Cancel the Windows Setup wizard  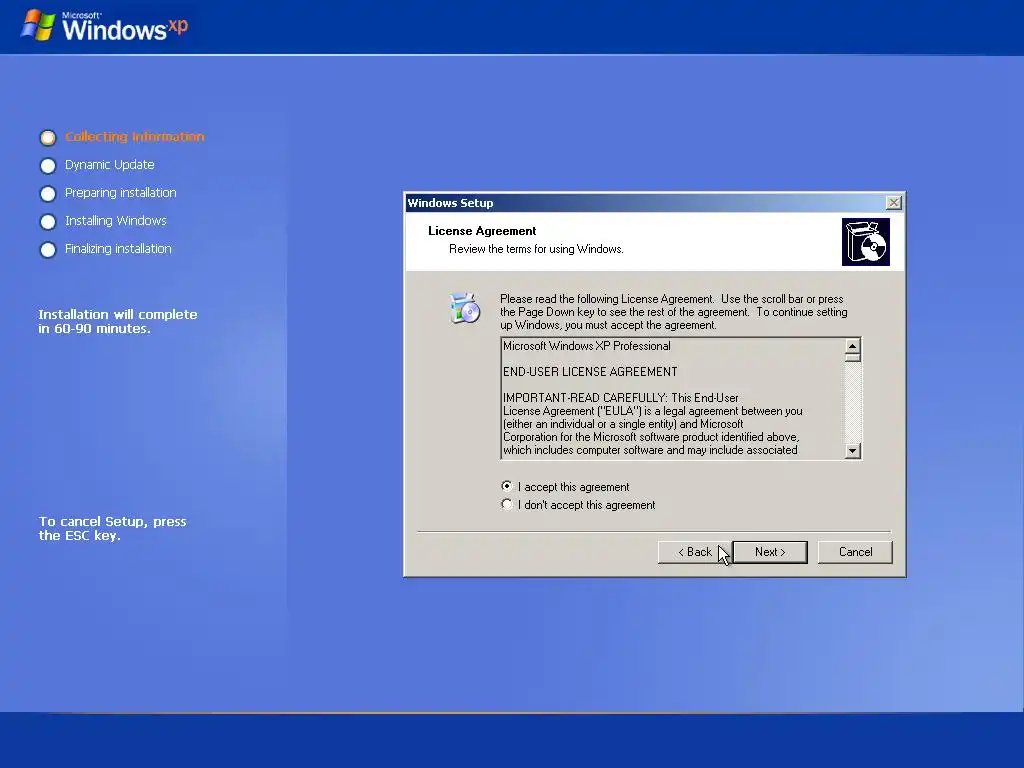pos(855,552)
